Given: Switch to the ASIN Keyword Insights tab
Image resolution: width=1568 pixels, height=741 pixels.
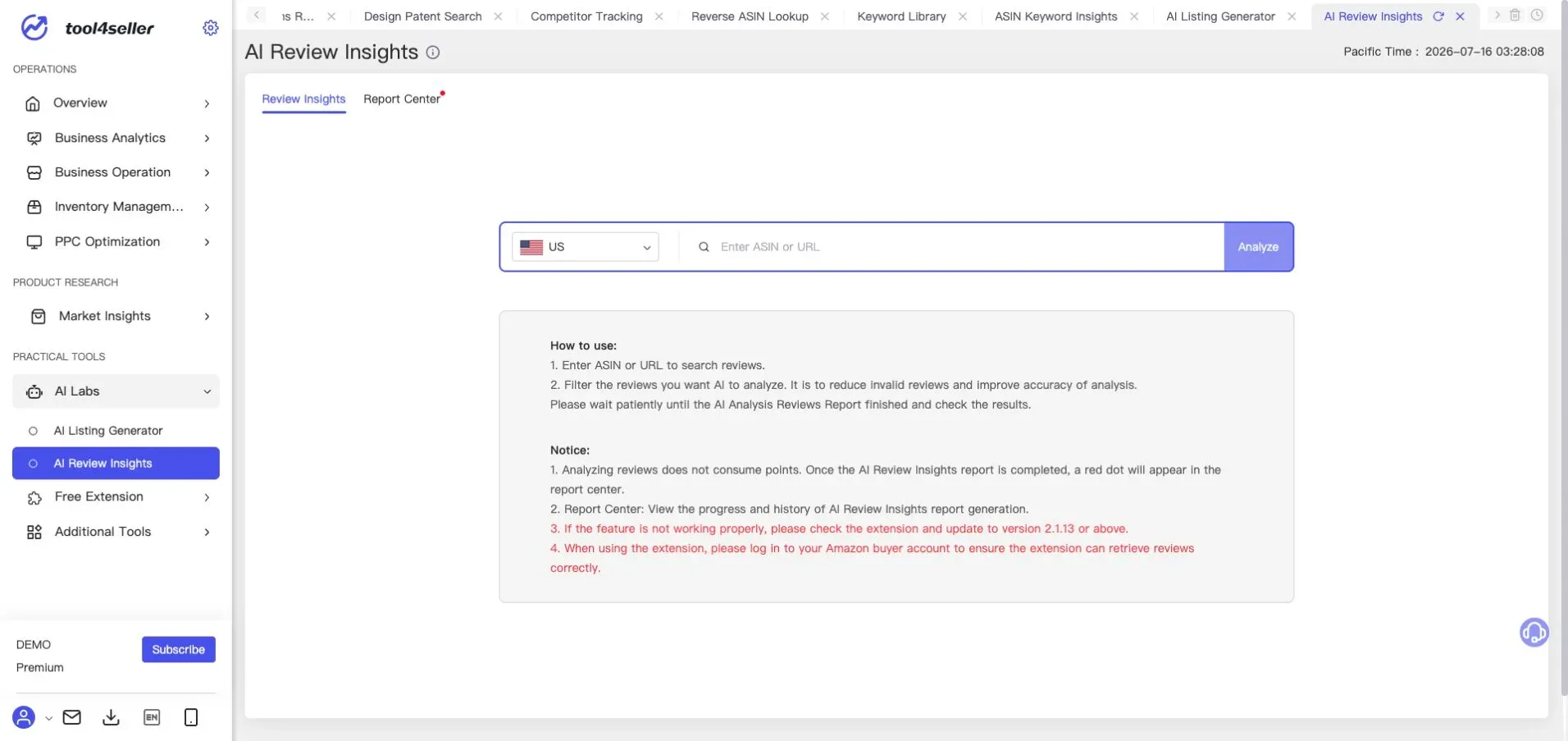Looking at the screenshot, I should coord(1055,16).
